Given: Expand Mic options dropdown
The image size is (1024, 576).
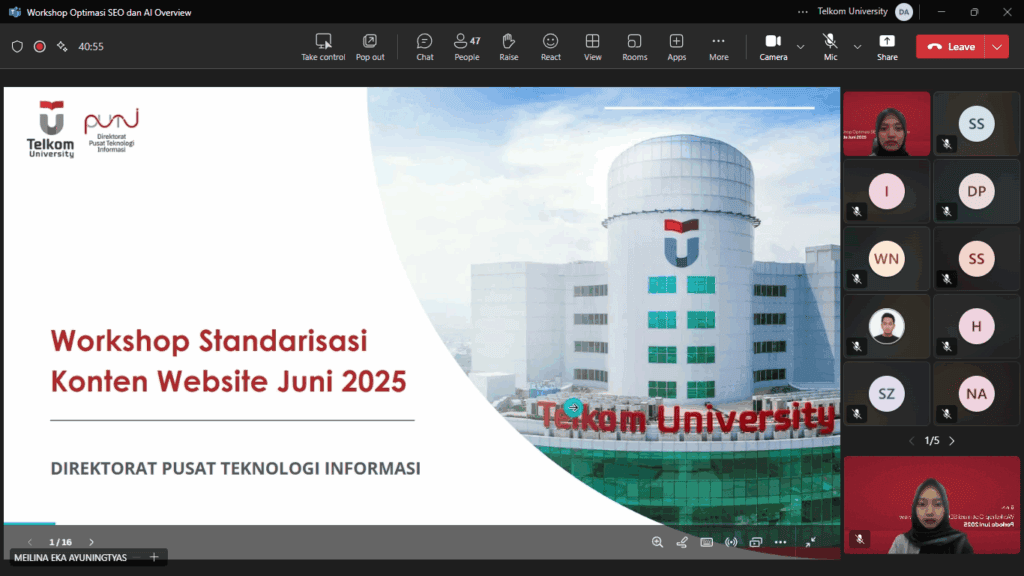Looking at the screenshot, I should (x=857, y=47).
